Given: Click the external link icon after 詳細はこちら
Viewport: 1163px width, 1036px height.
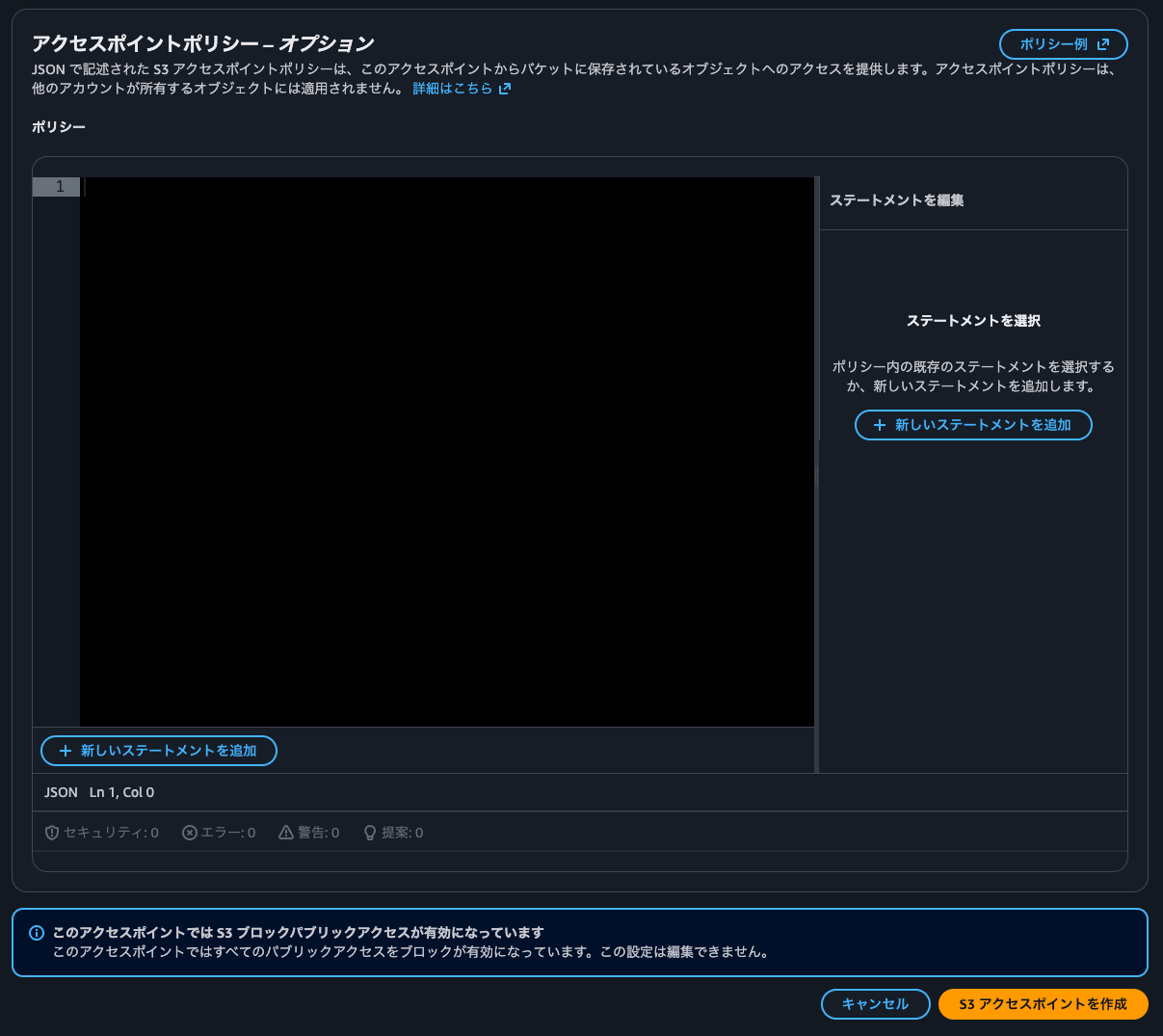Looking at the screenshot, I should (x=503, y=88).
